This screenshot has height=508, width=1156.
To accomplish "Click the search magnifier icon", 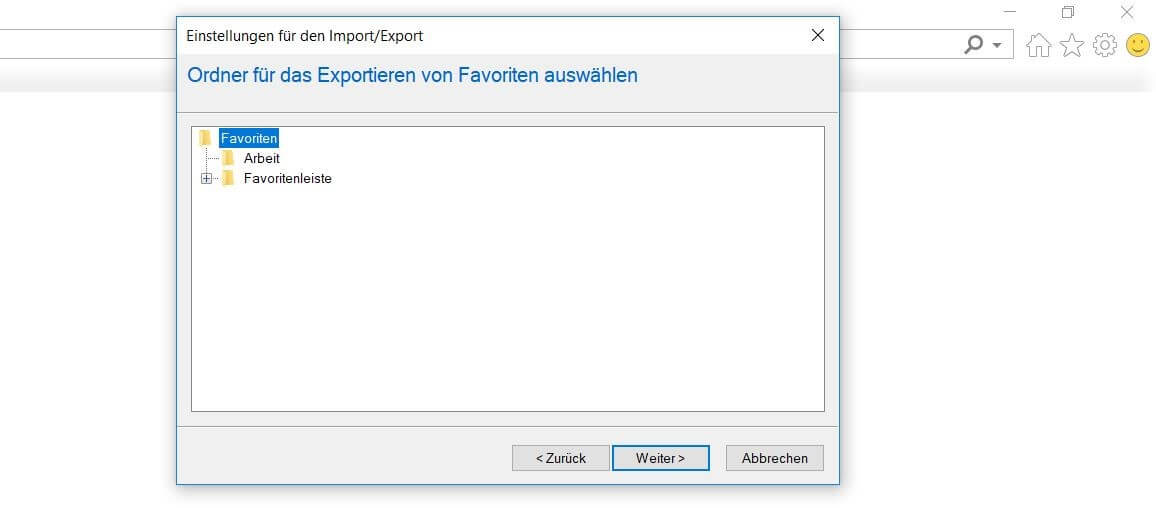I will coord(974,45).
